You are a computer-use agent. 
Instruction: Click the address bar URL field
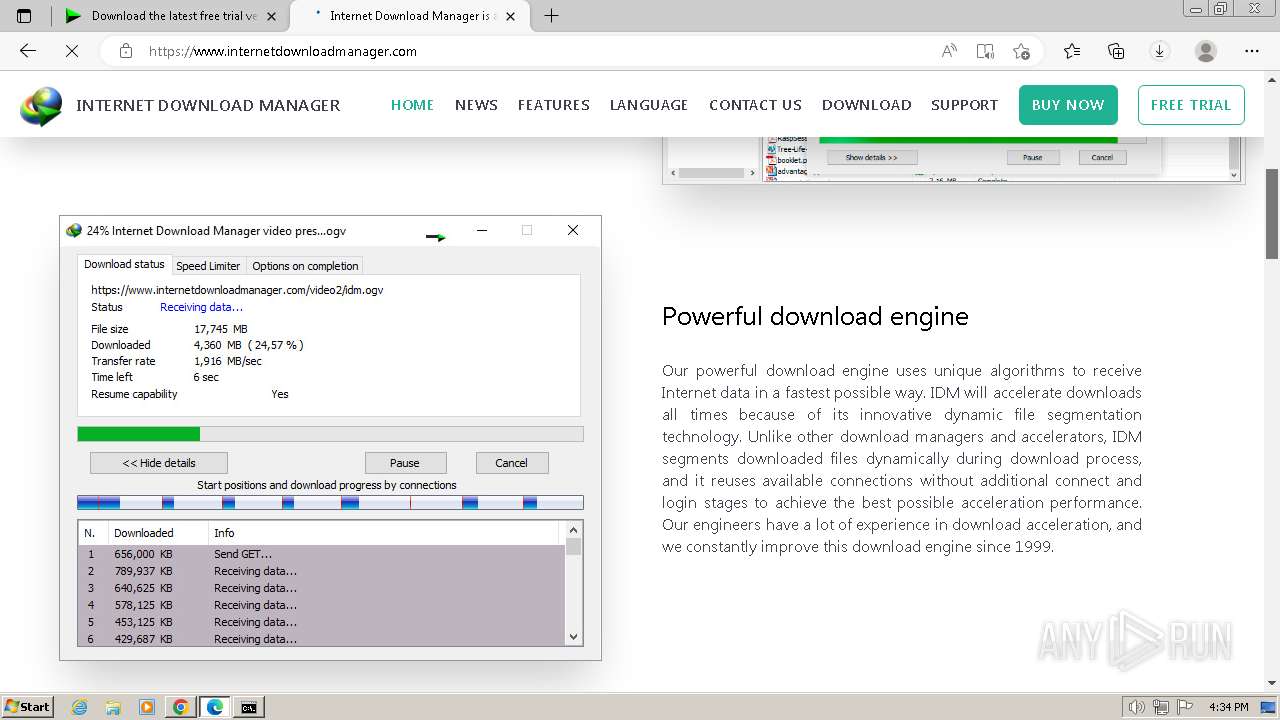click(x=540, y=51)
